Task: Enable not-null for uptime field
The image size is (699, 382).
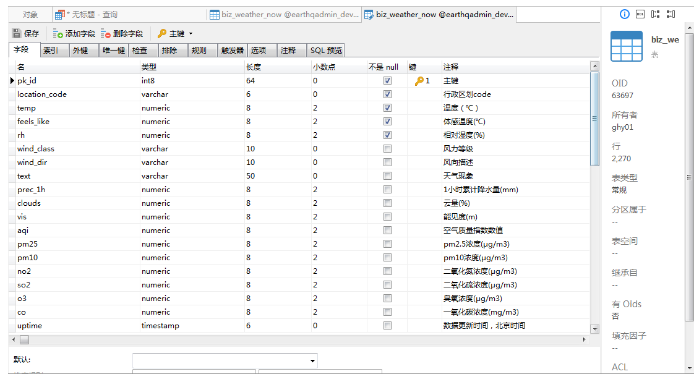Action: pyautogui.click(x=387, y=325)
